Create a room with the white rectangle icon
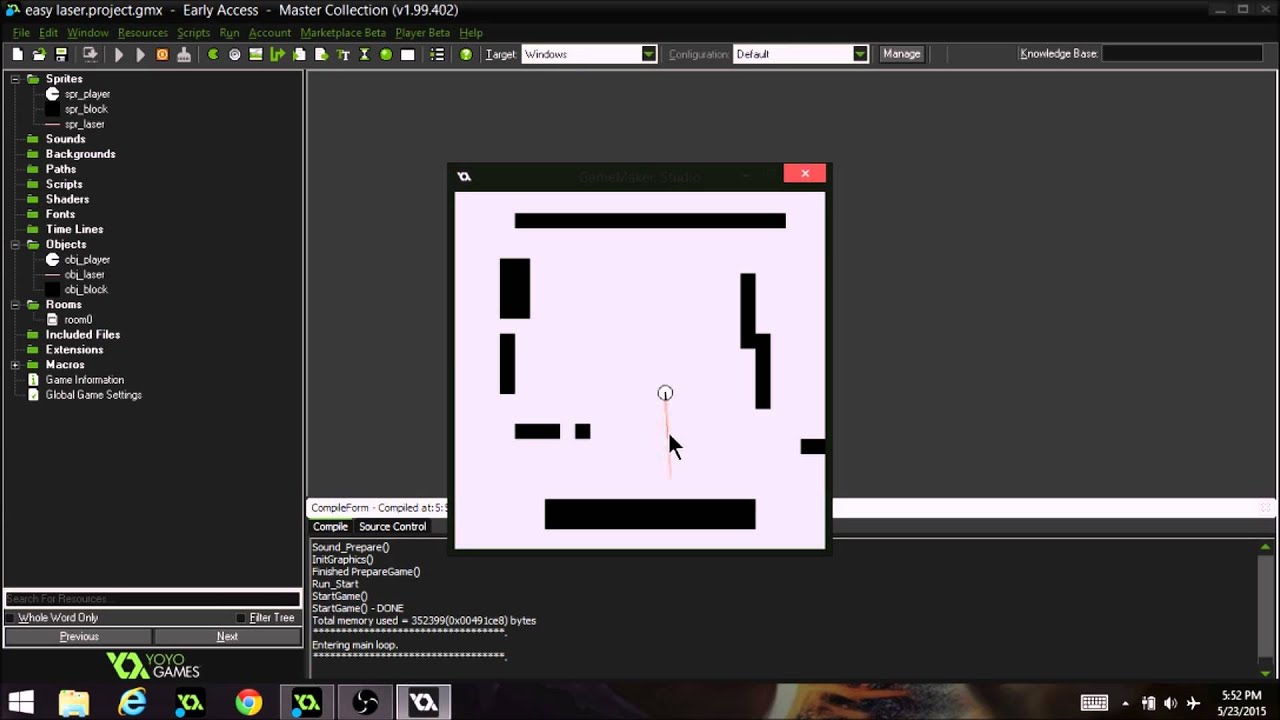Image resolution: width=1280 pixels, height=720 pixels. click(x=408, y=54)
